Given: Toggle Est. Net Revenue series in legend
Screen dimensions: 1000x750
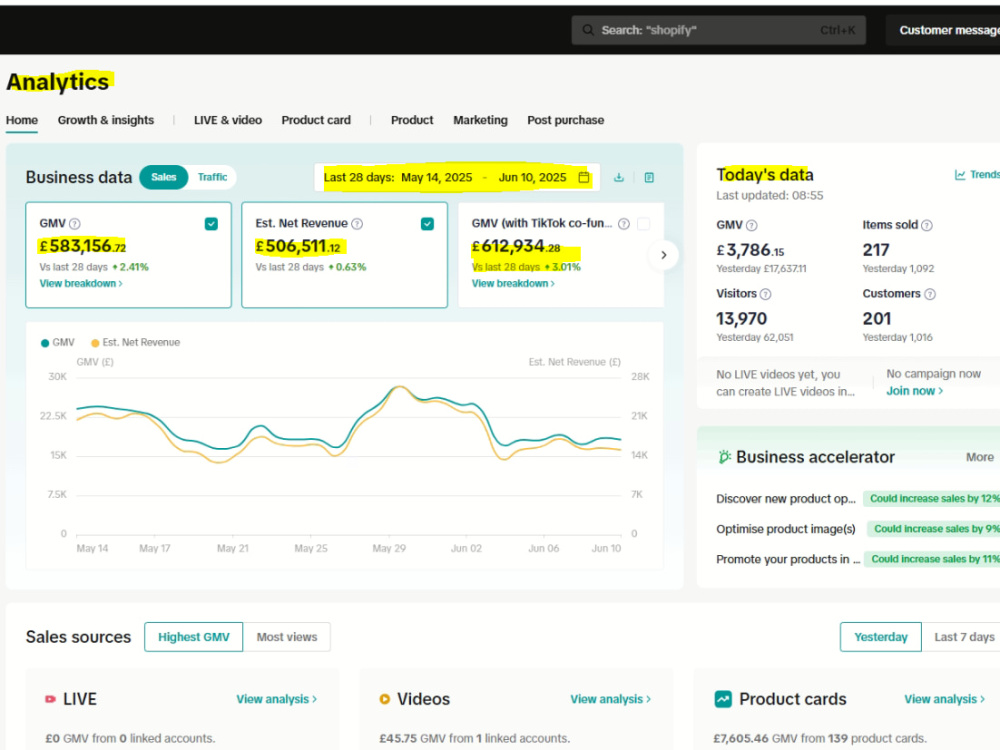Looking at the screenshot, I should click(x=135, y=342).
